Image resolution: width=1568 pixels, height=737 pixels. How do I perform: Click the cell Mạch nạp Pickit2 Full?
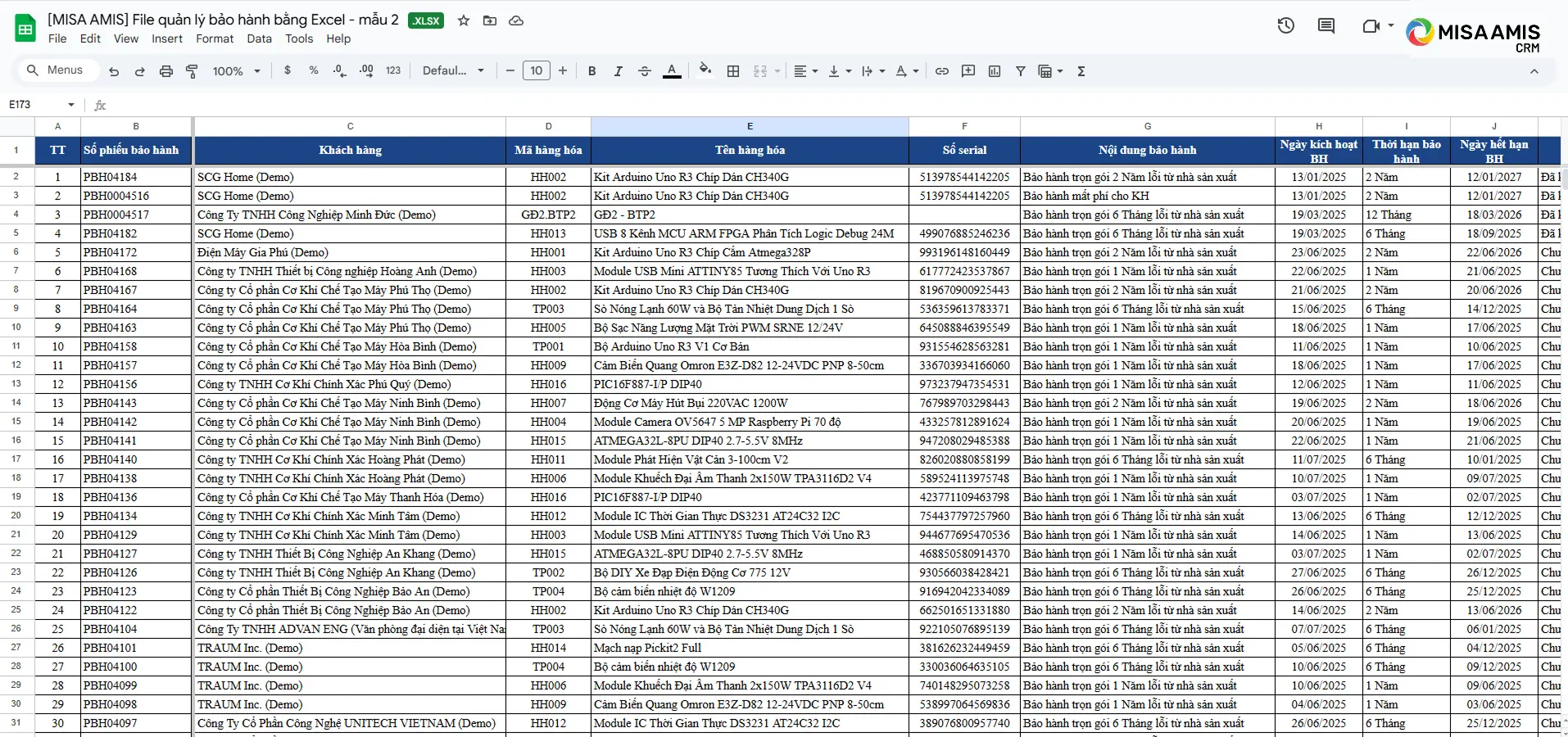coord(750,648)
